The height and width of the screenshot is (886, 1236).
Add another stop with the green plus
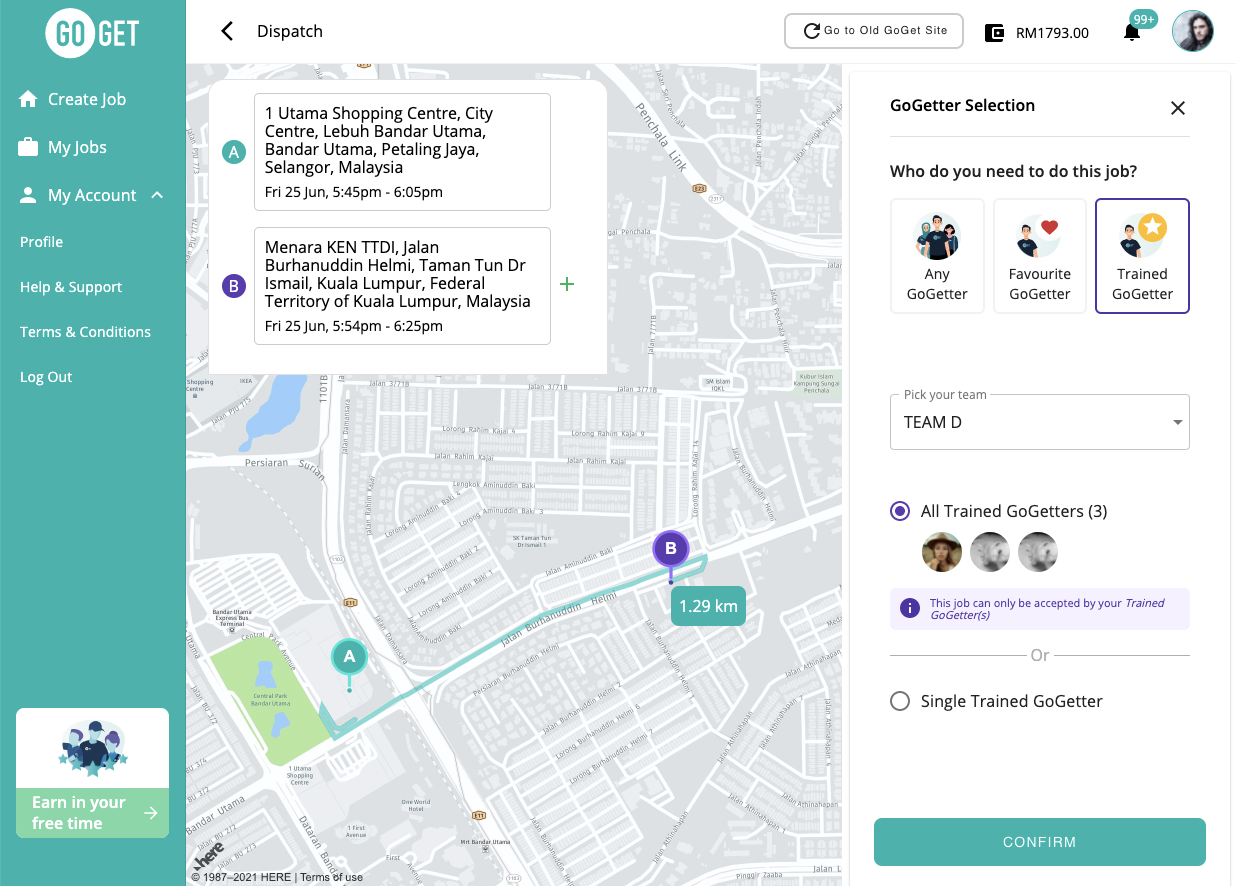tap(567, 285)
